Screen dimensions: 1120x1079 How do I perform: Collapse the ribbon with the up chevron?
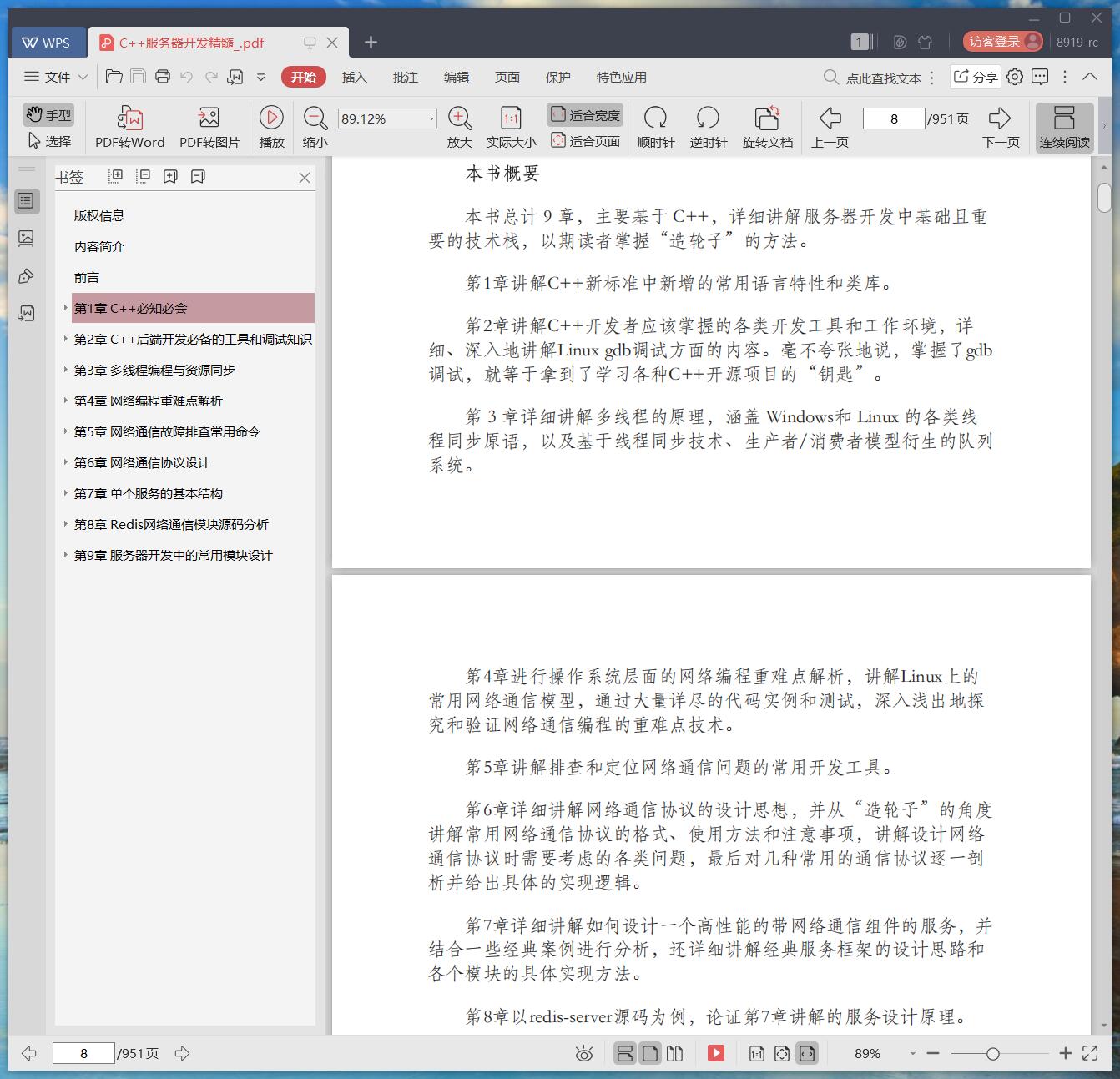coord(1090,77)
